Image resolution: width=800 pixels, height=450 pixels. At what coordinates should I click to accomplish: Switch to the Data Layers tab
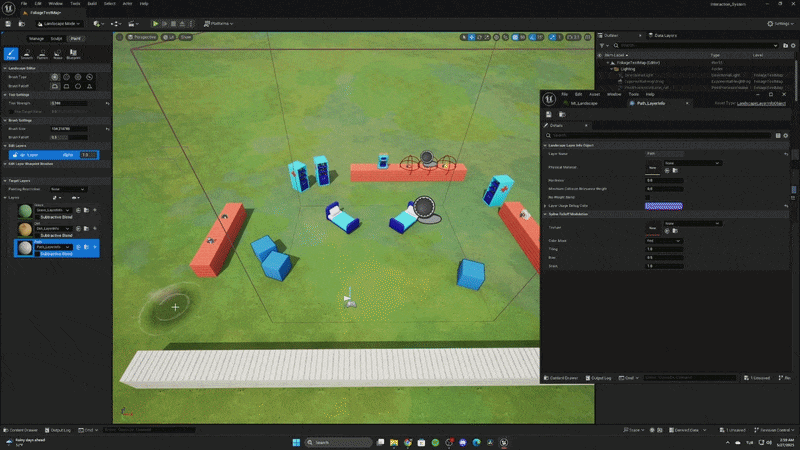point(665,36)
